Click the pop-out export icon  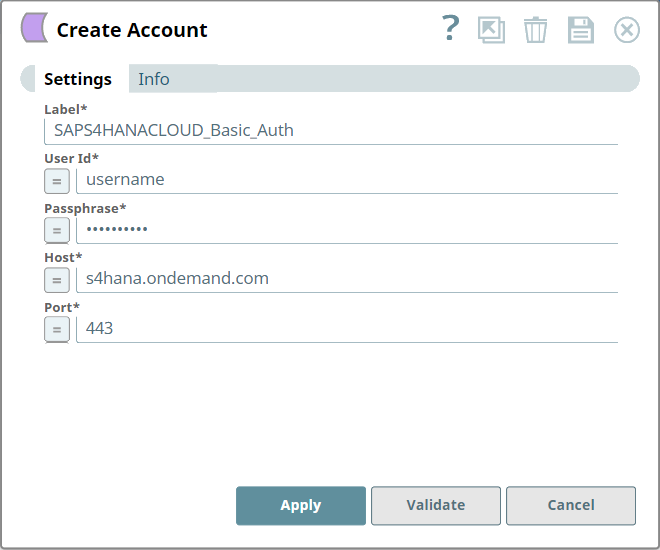click(x=491, y=30)
